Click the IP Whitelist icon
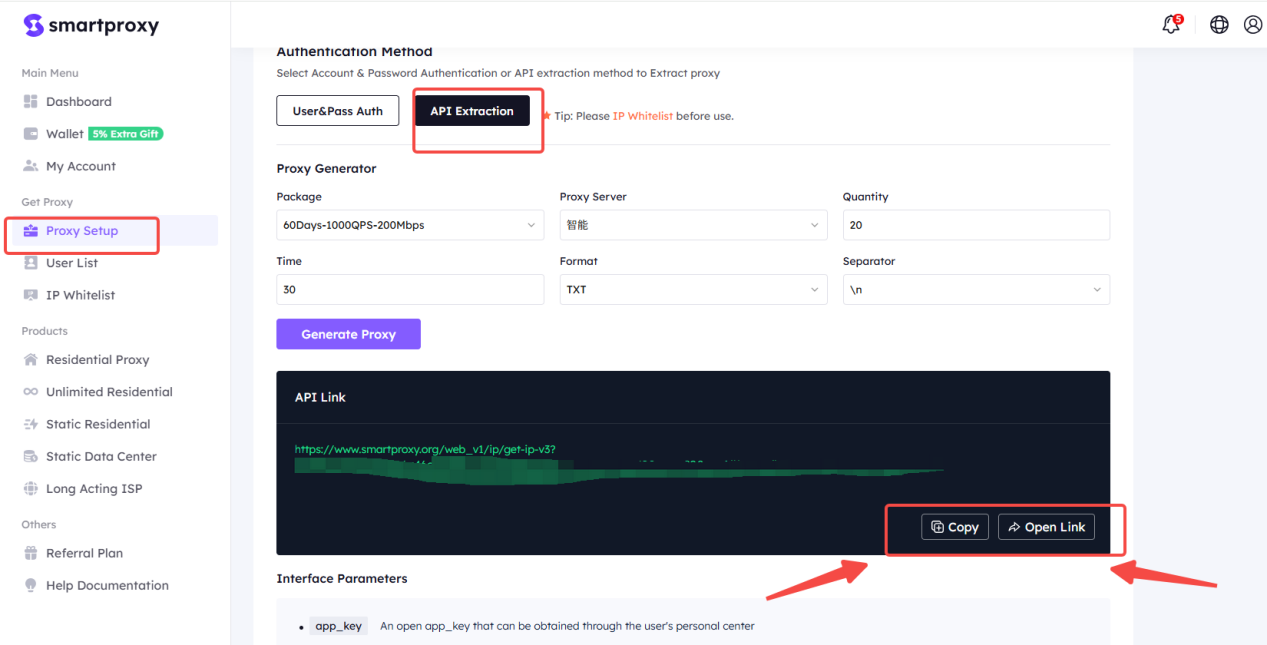Viewport: 1267px width, 645px height. click(30, 295)
